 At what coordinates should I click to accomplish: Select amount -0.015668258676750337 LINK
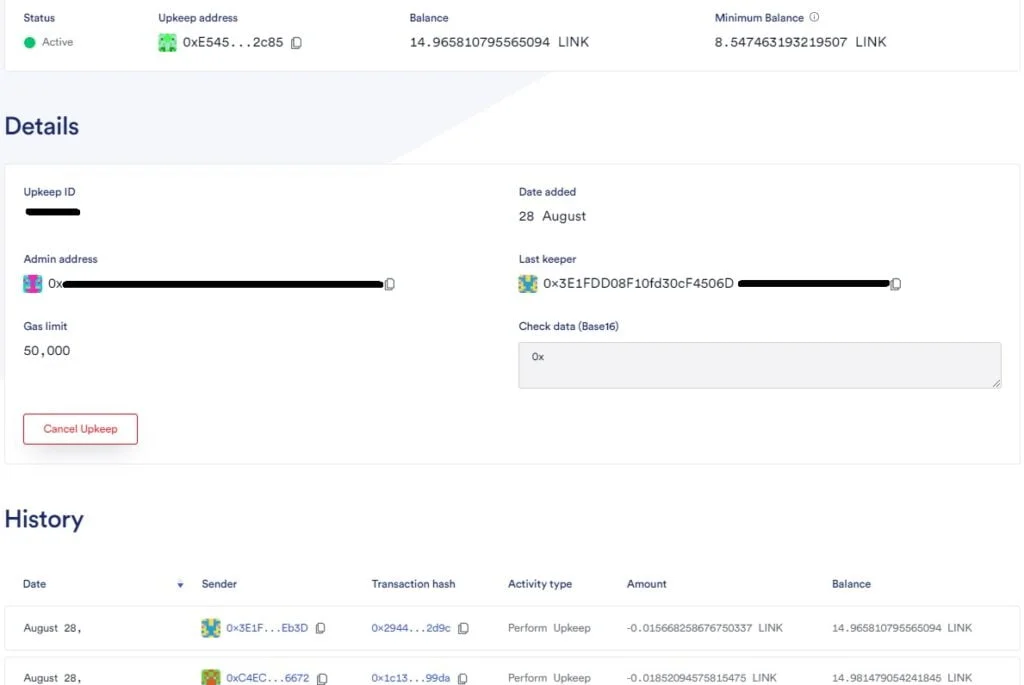[x=705, y=628]
